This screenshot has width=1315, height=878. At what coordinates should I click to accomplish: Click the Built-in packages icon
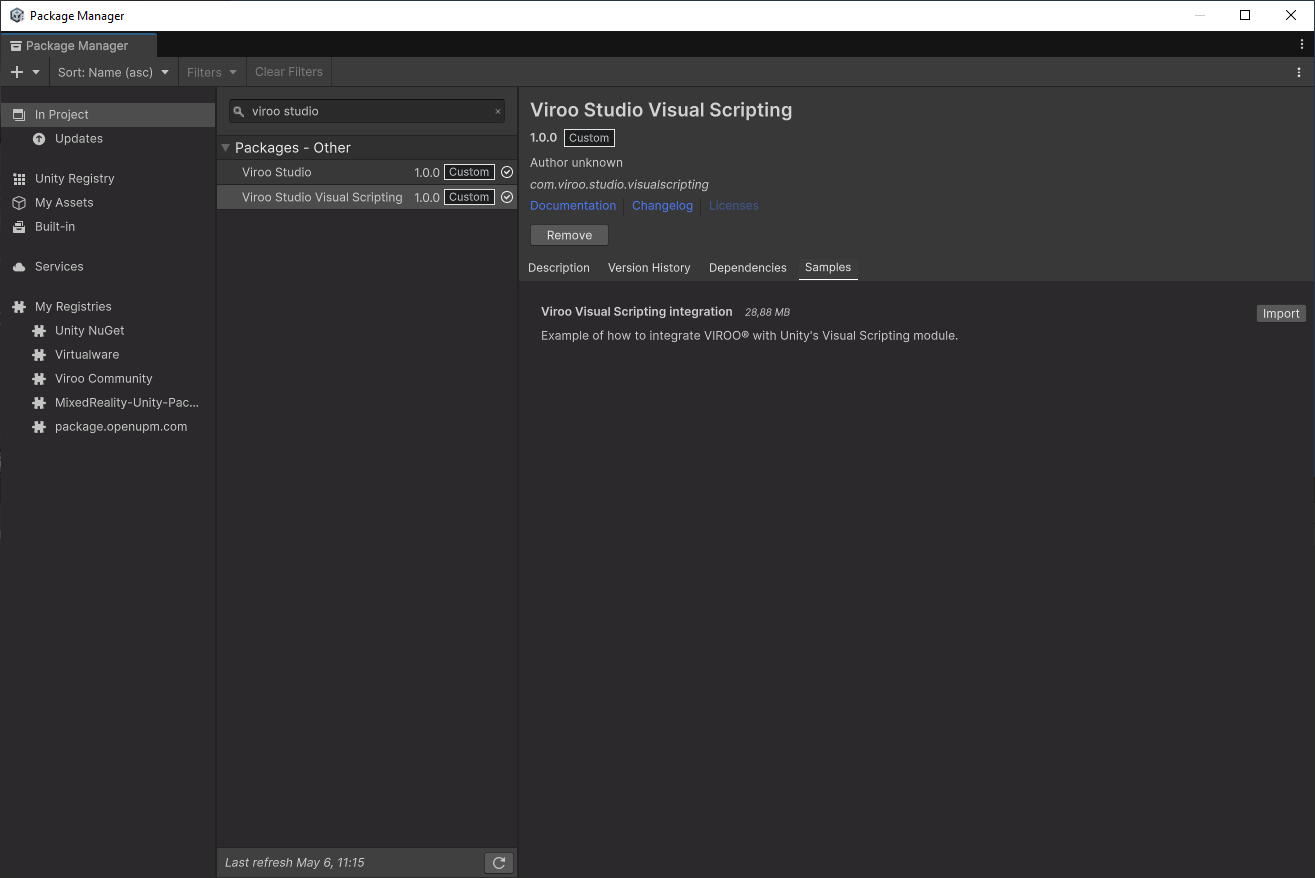tap(20, 226)
